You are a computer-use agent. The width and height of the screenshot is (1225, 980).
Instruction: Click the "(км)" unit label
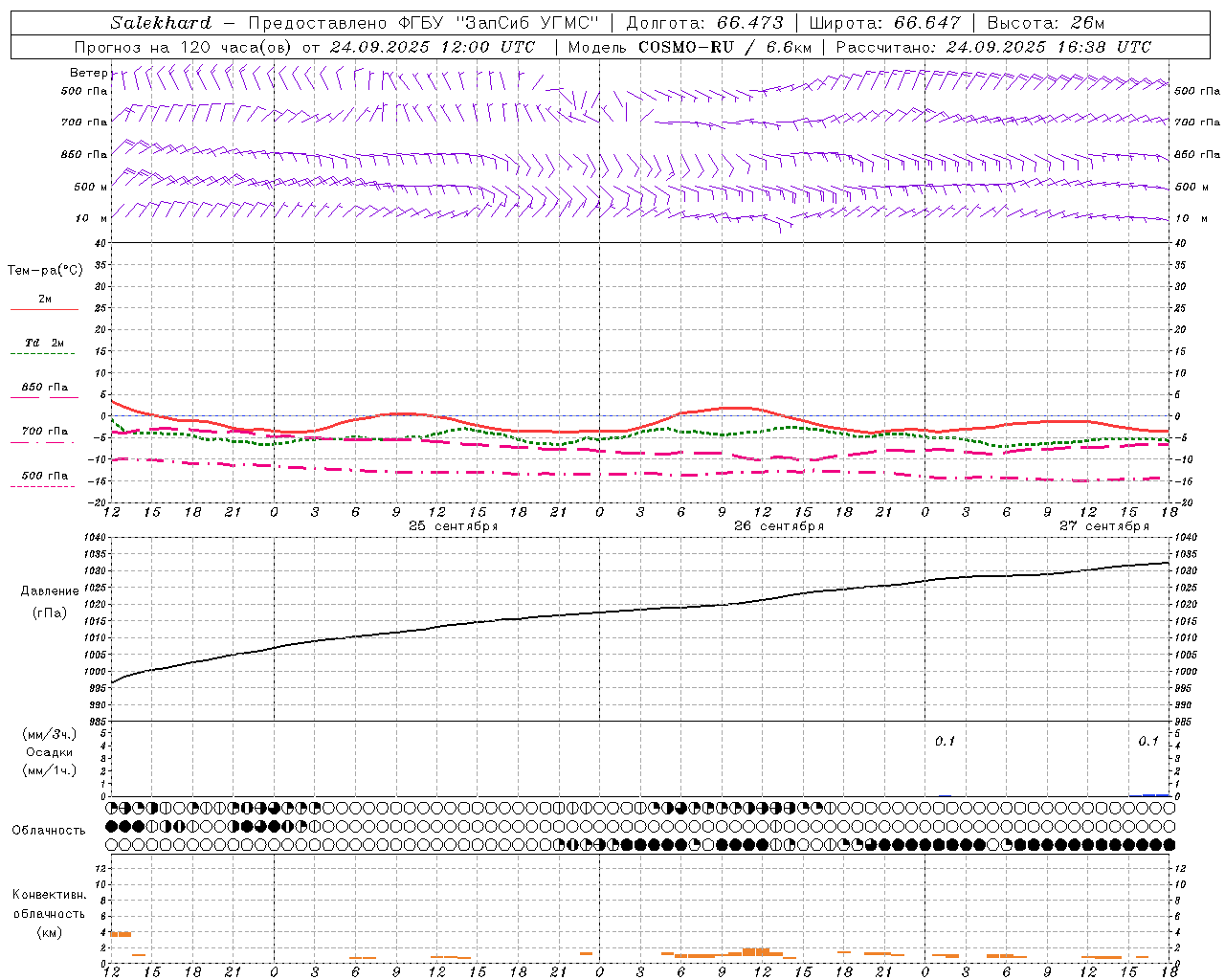(50, 932)
